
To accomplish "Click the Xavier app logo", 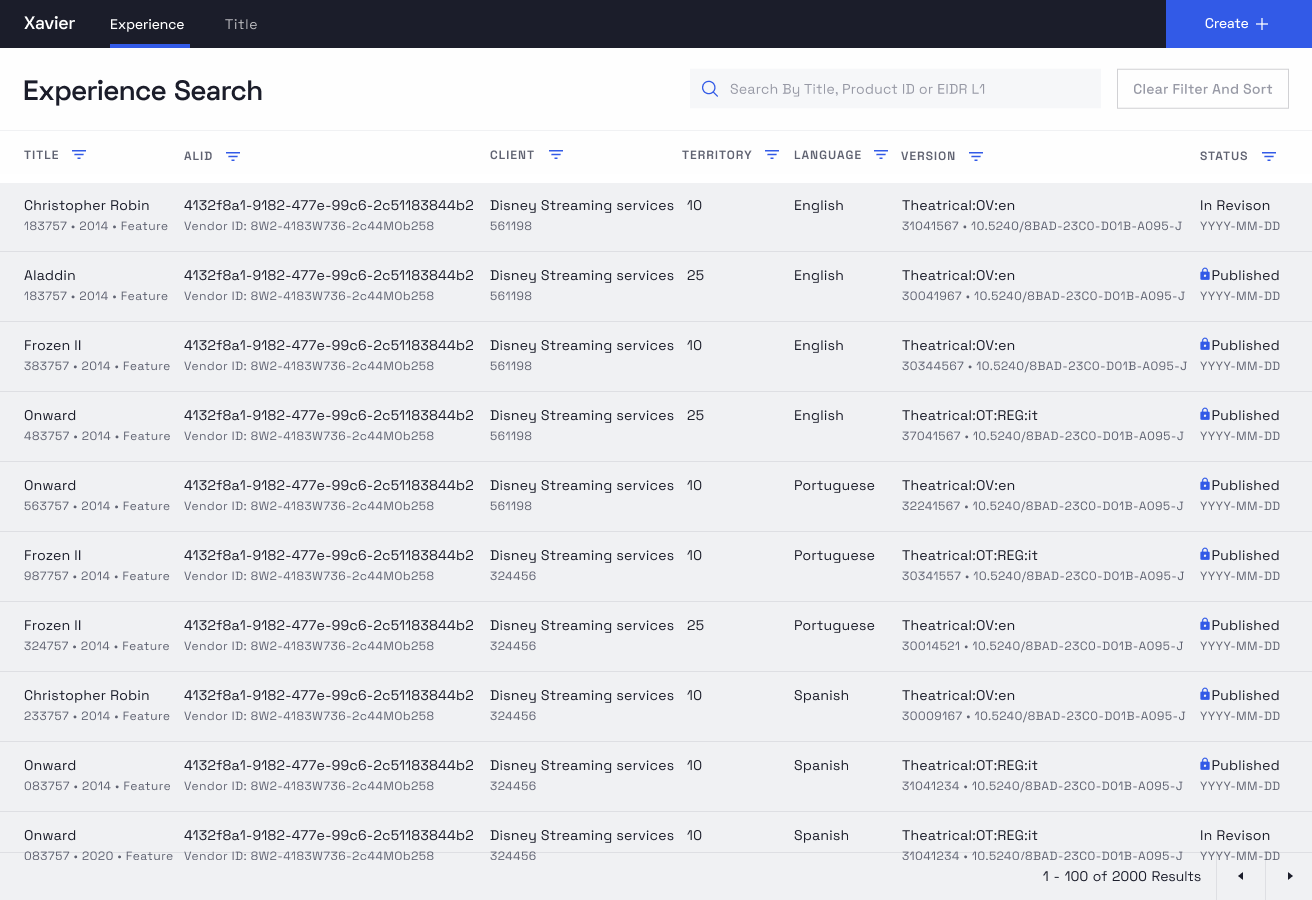I will click(50, 23).
